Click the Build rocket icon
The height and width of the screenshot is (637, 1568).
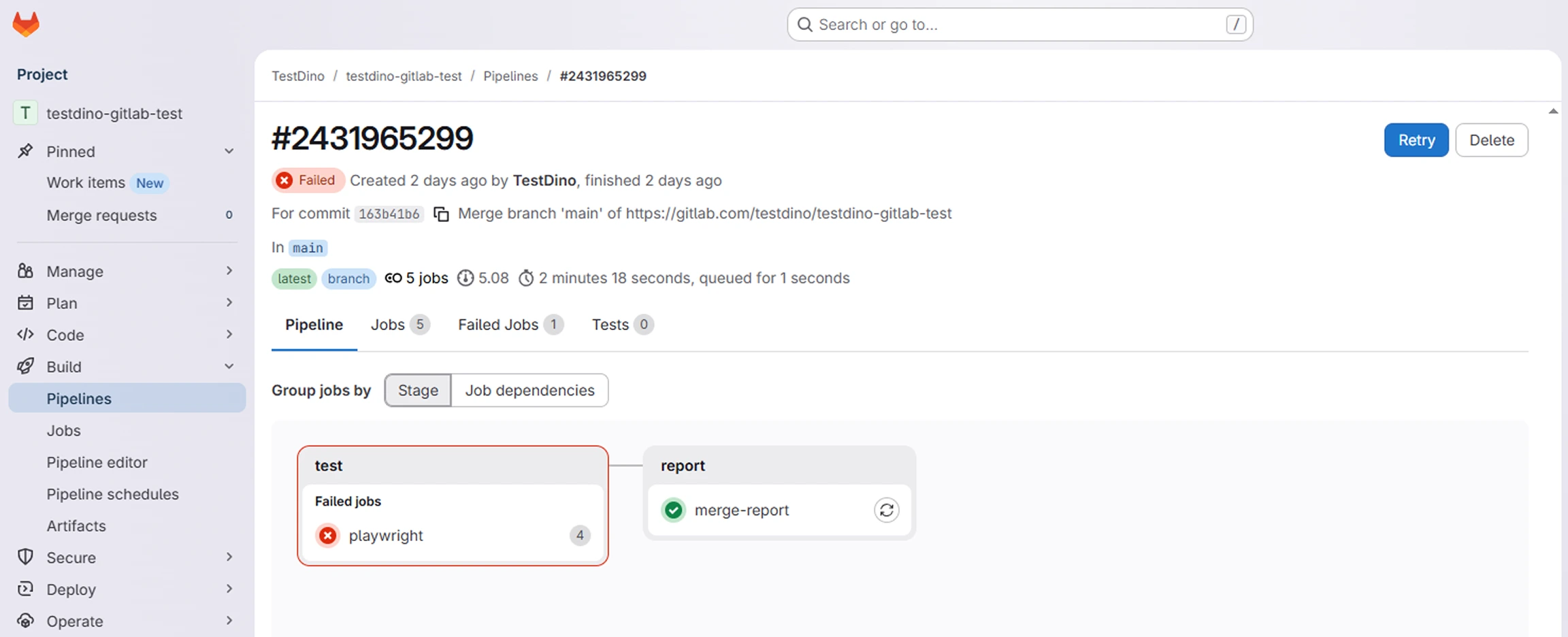[25, 366]
